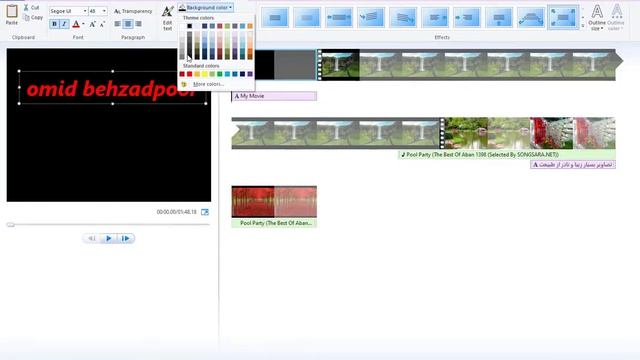The width and height of the screenshot is (640, 360).
Task: Open the Segoe UI font family dropdown
Action: pos(85,11)
